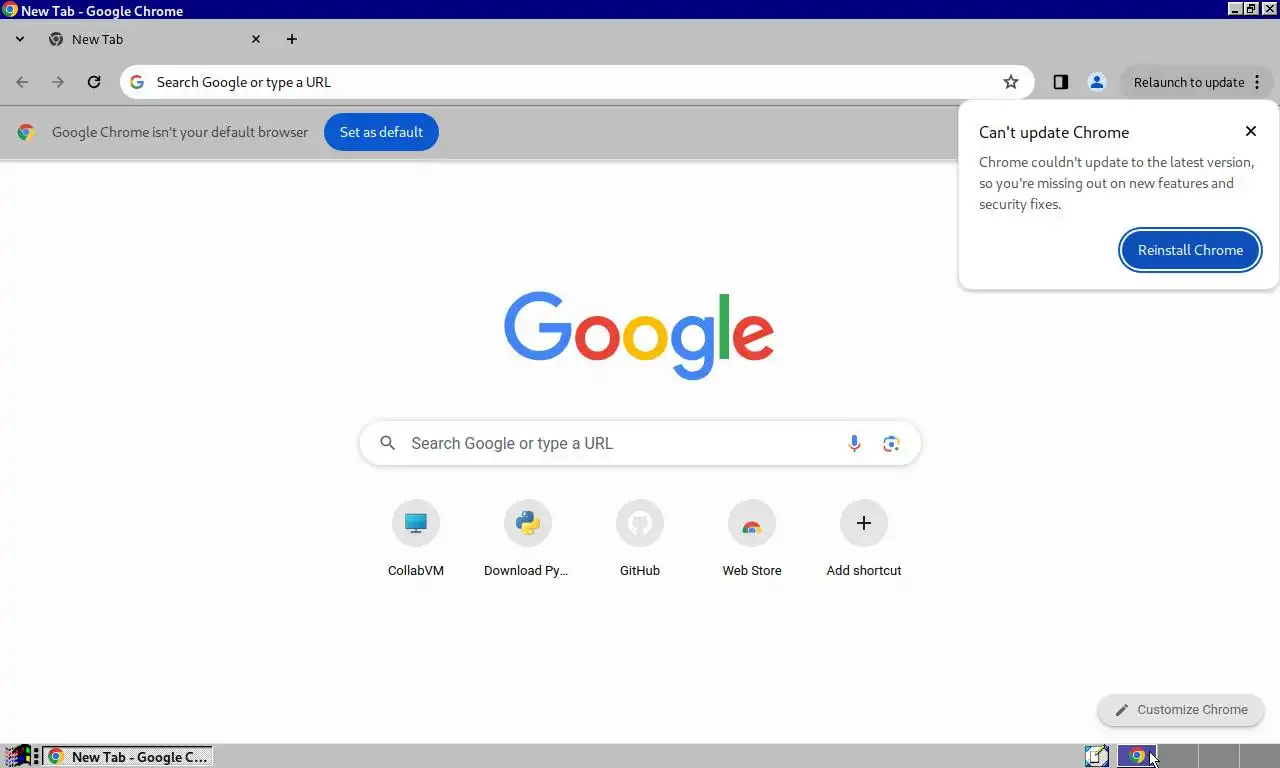Click the Chrome icon in the default-browser infobar

pos(26,132)
